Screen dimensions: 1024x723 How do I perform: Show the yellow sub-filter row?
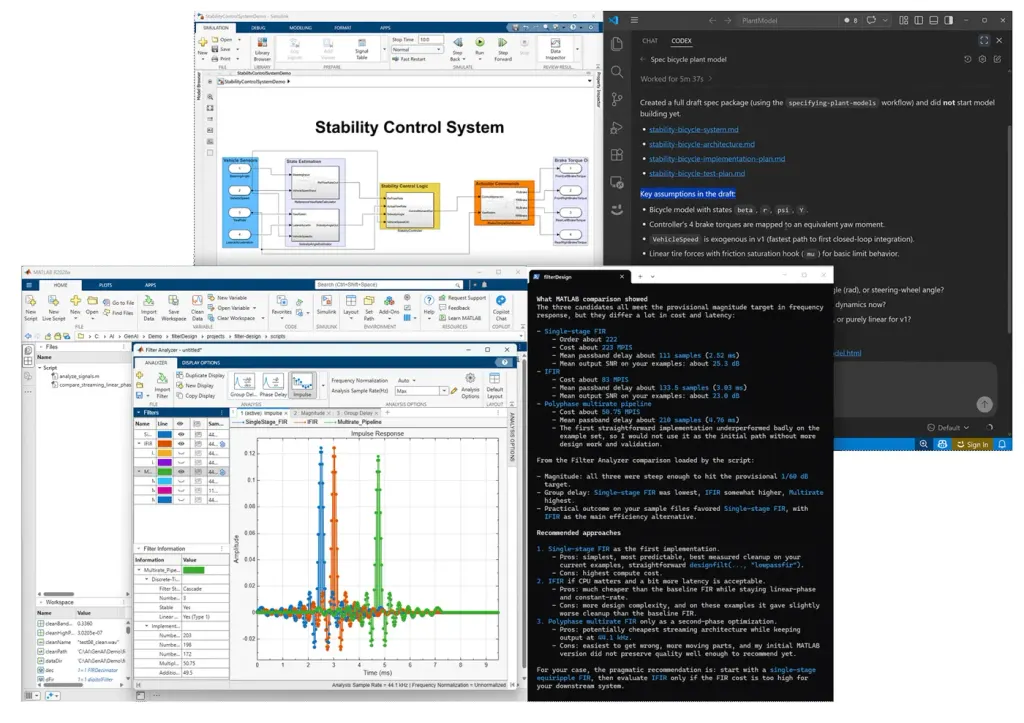(x=181, y=453)
